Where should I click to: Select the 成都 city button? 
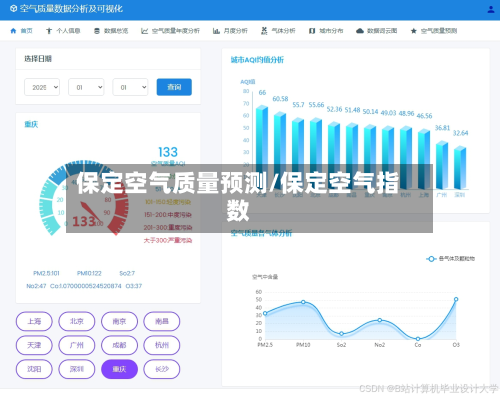click(119, 345)
